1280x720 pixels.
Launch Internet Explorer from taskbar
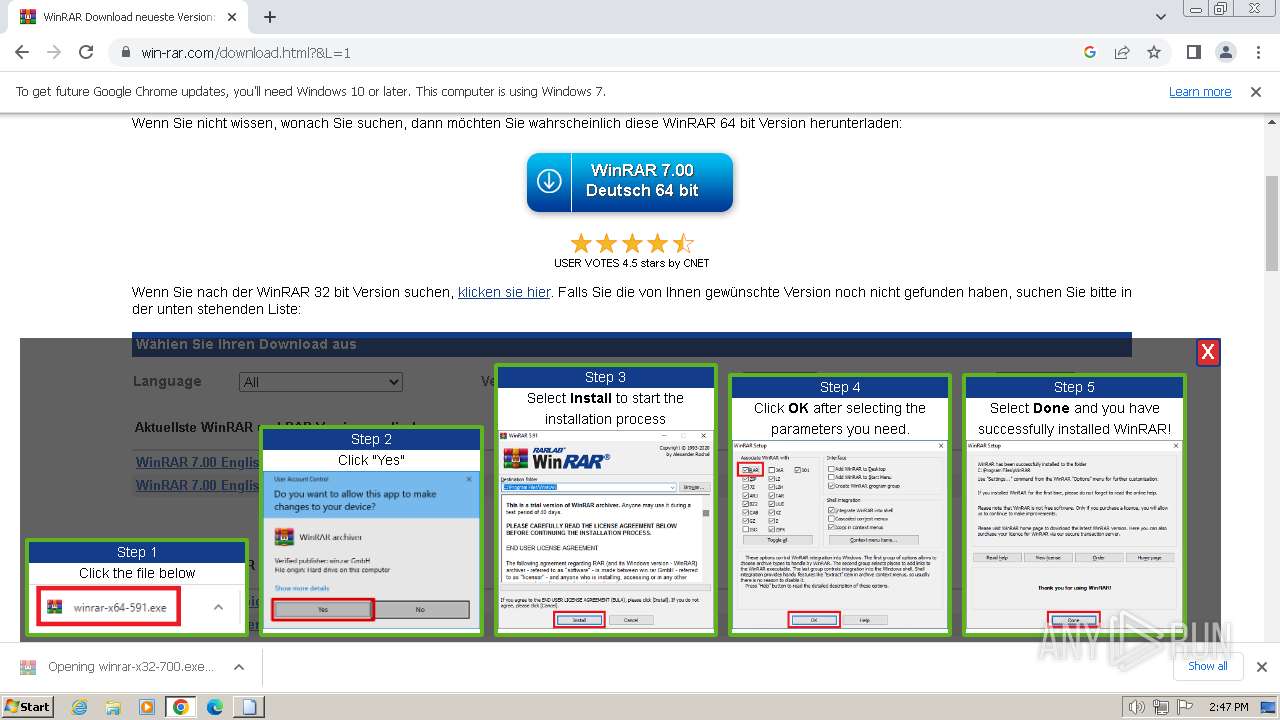coord(80,707)
